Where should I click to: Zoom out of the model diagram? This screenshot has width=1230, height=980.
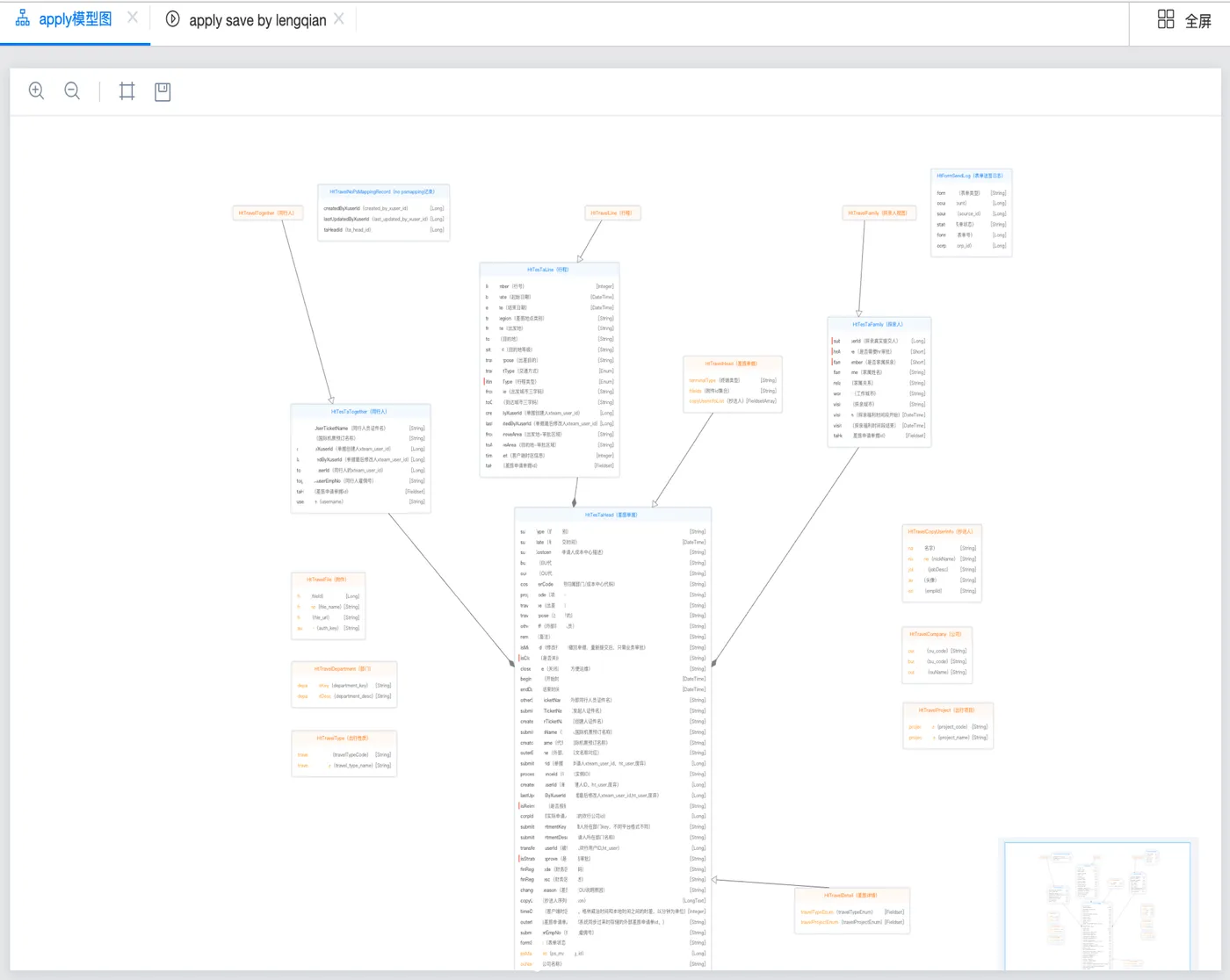[72, 90]
